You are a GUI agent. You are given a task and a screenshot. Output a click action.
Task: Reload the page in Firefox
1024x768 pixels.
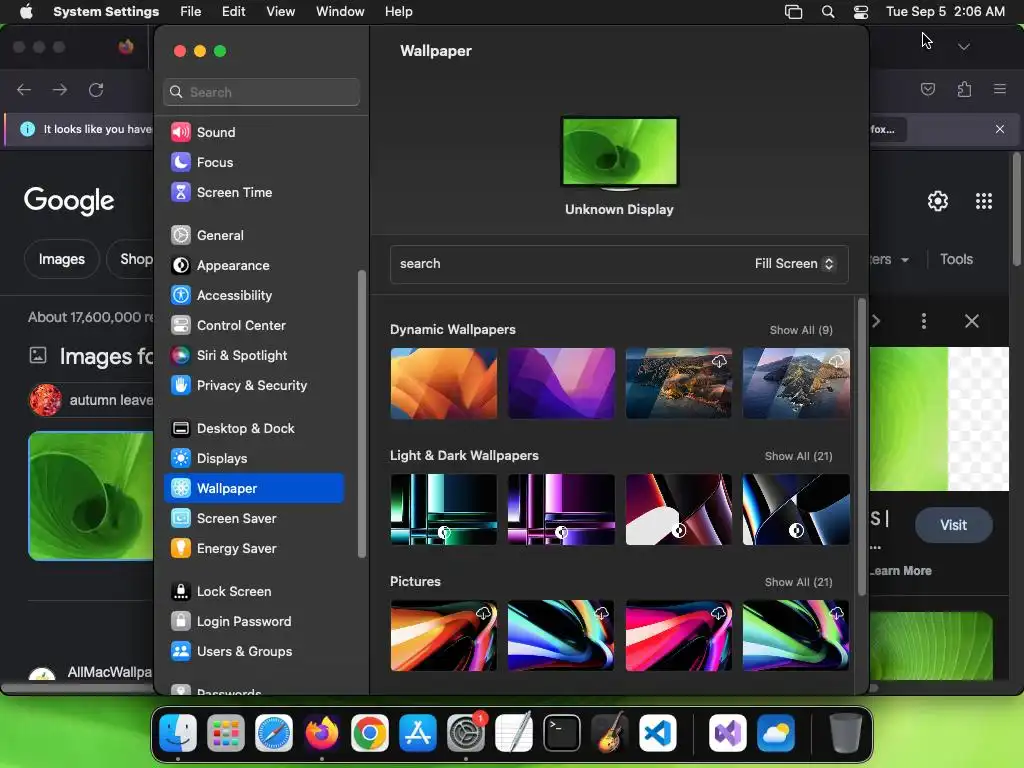(96, 90)
